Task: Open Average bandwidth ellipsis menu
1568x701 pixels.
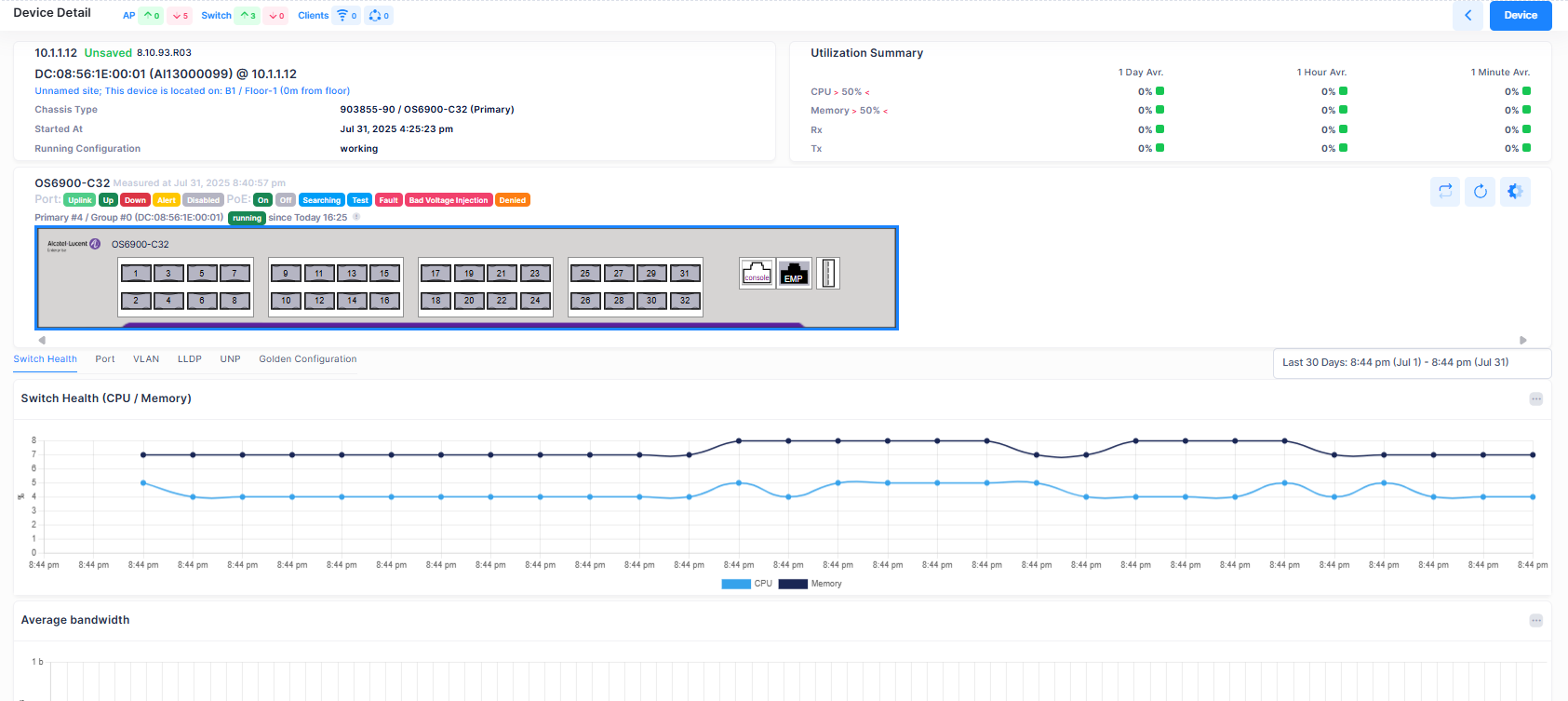Action: point(1535,621)
